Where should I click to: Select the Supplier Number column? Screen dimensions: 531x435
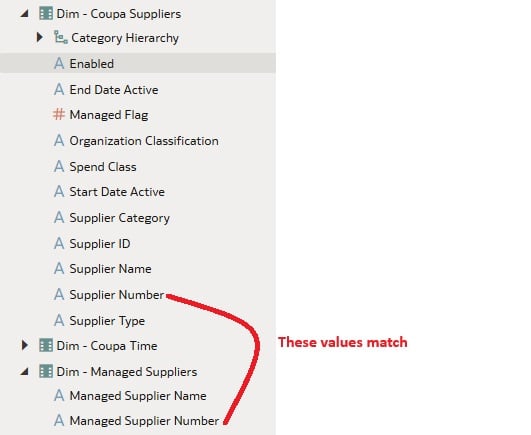[x=117, y=295]
